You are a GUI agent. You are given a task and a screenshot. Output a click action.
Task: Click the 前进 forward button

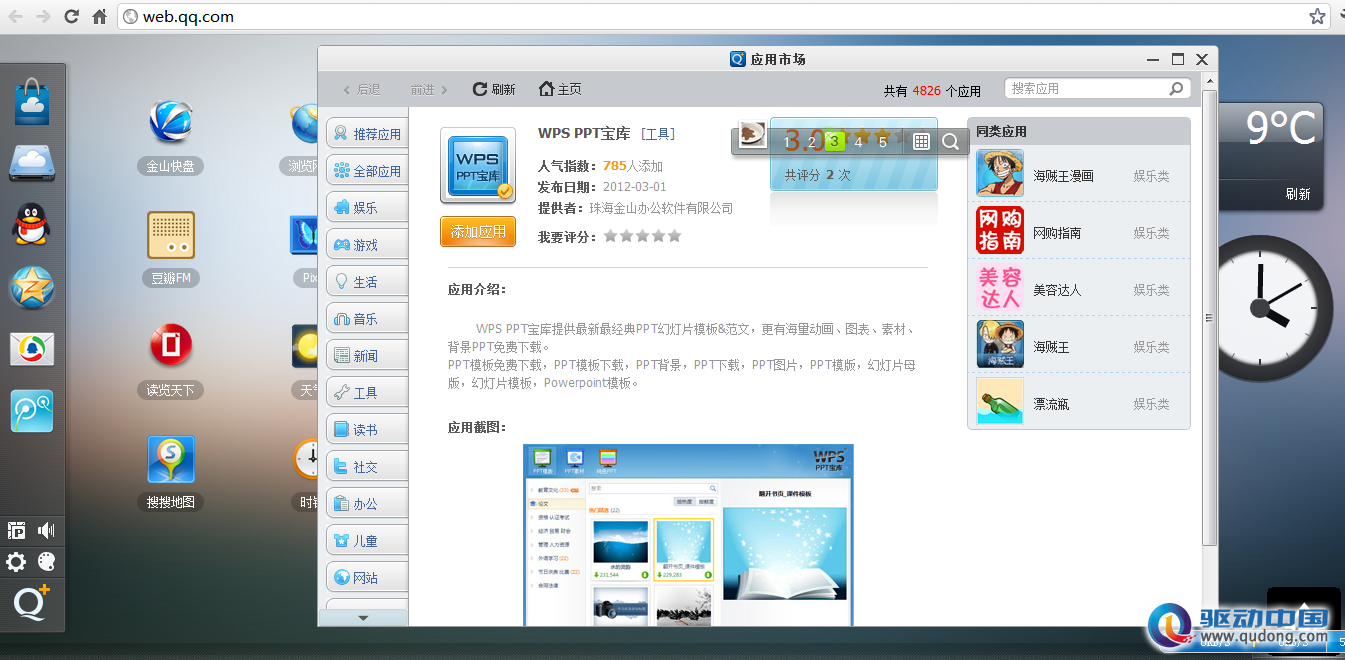[429, 89]
